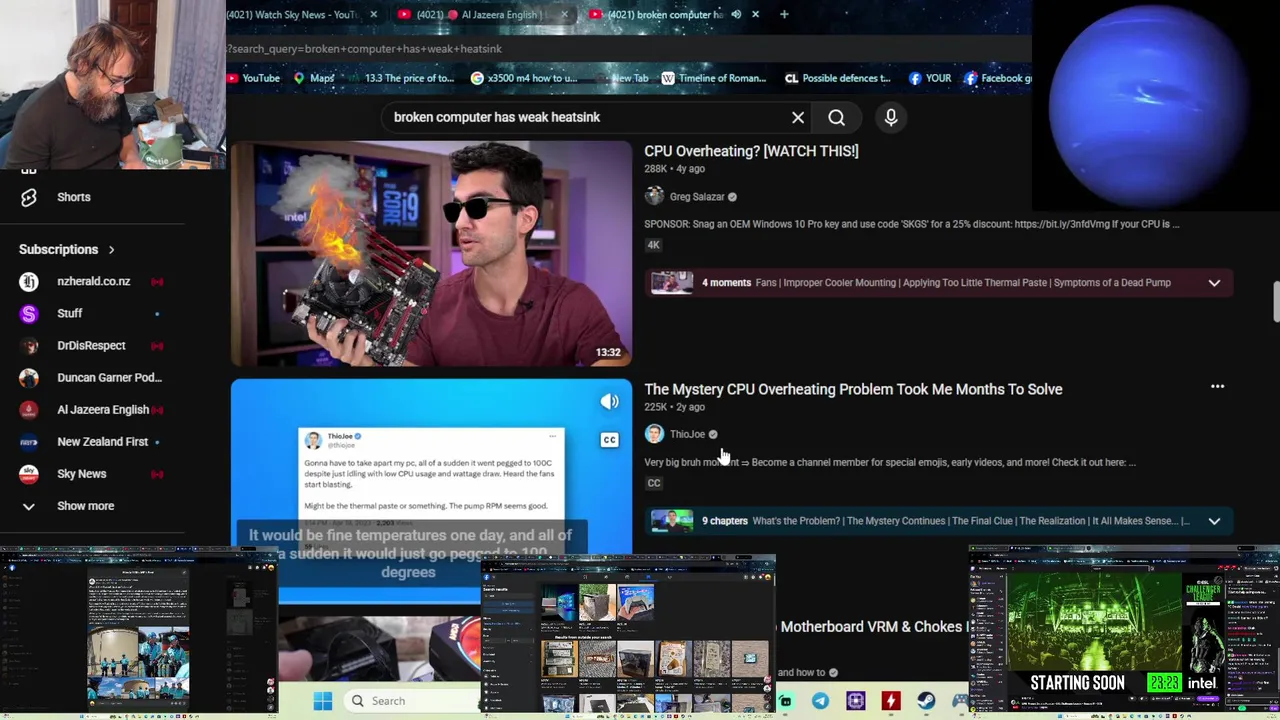1280x720 pixels.
Task: Open ThioJoe channel name link
Action: 687,434
